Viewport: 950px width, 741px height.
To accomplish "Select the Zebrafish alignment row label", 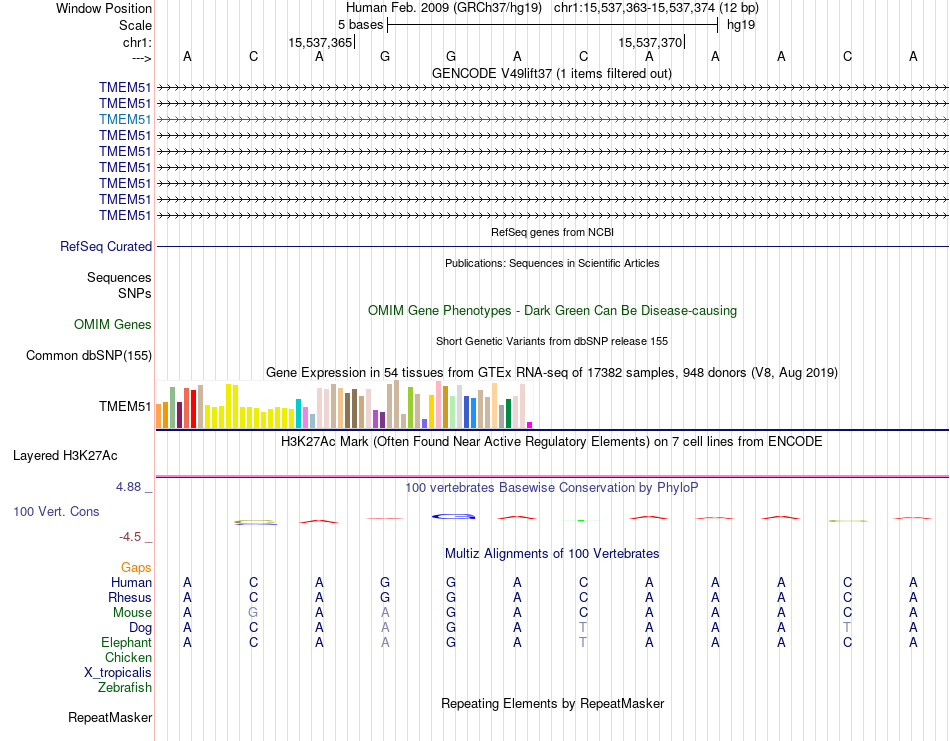I will click(125, 688).
